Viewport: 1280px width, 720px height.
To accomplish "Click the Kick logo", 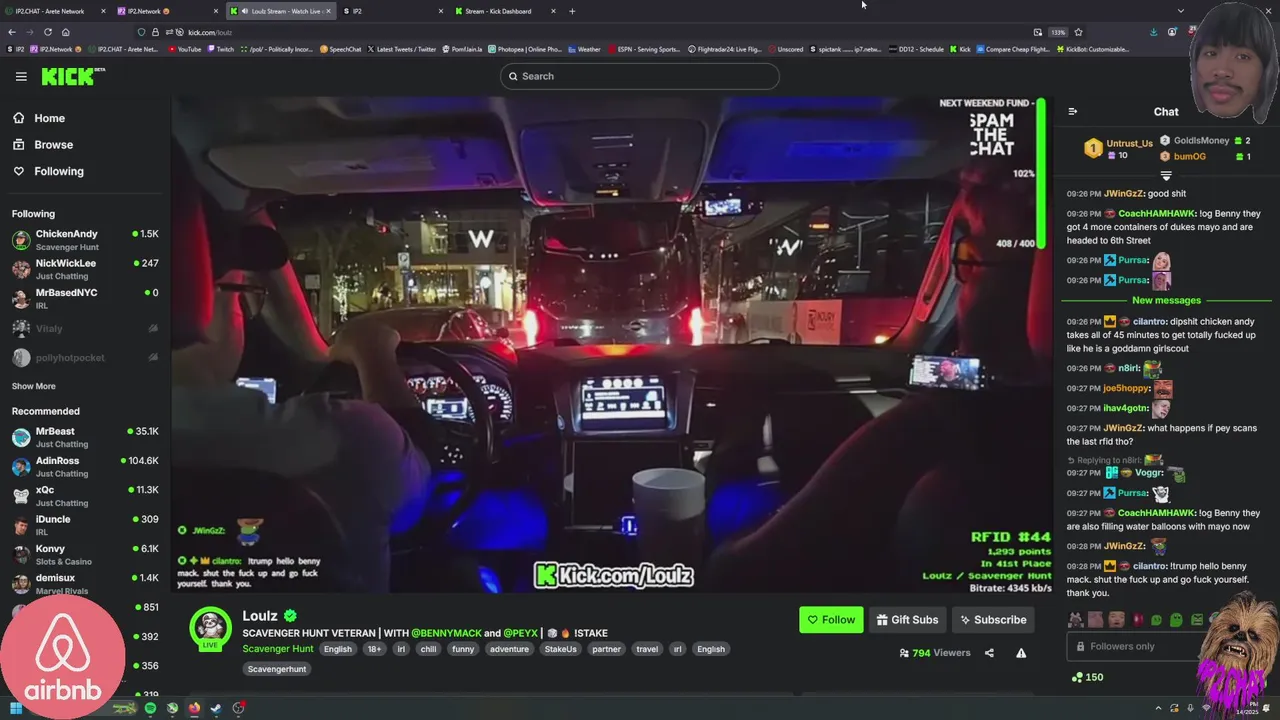I will (x=72, y=76).
